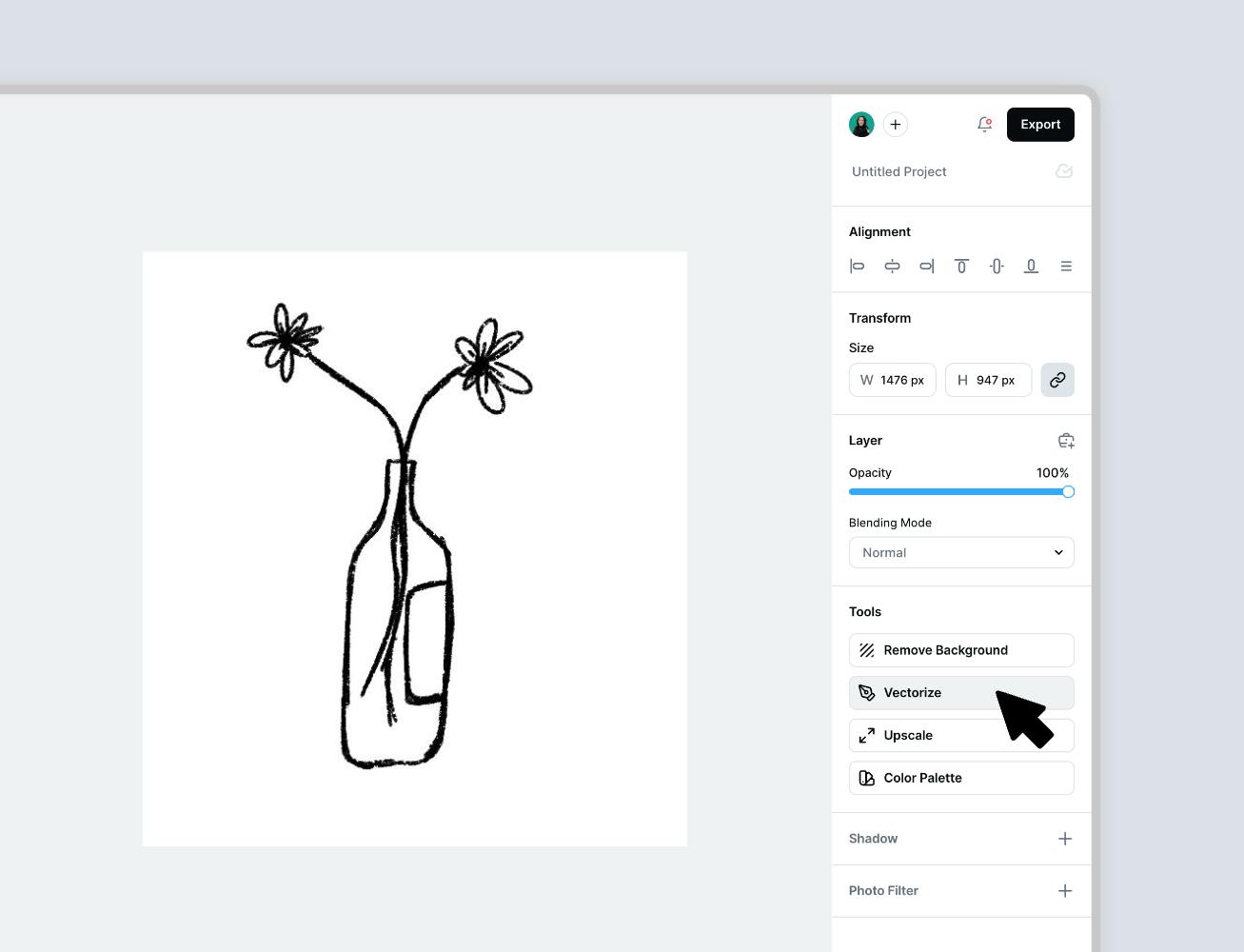
Task: Click the add layer icon beside Layer heading
Action: 1066,440
